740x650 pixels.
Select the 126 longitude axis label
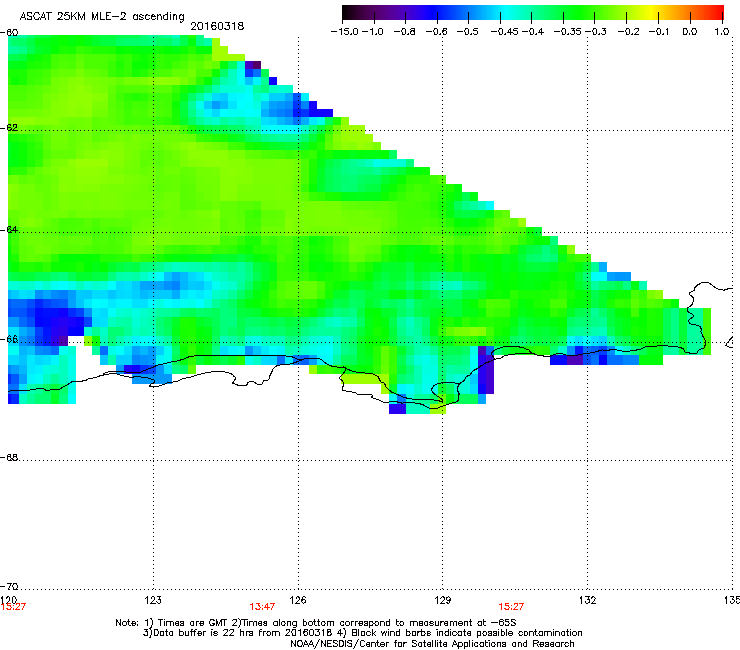pos(298,600)
